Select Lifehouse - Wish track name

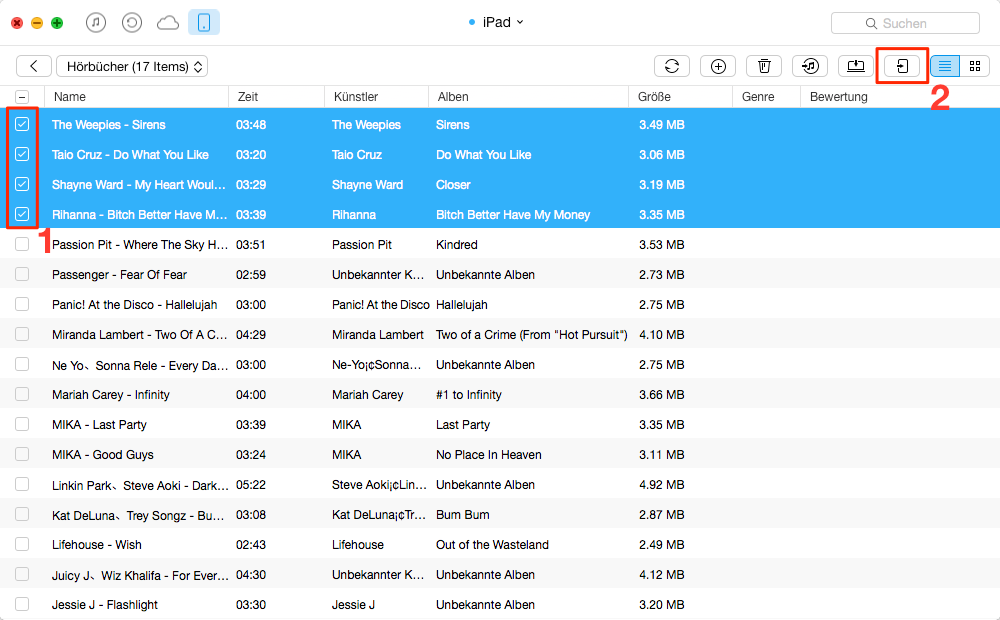click(x=97, y=545)
